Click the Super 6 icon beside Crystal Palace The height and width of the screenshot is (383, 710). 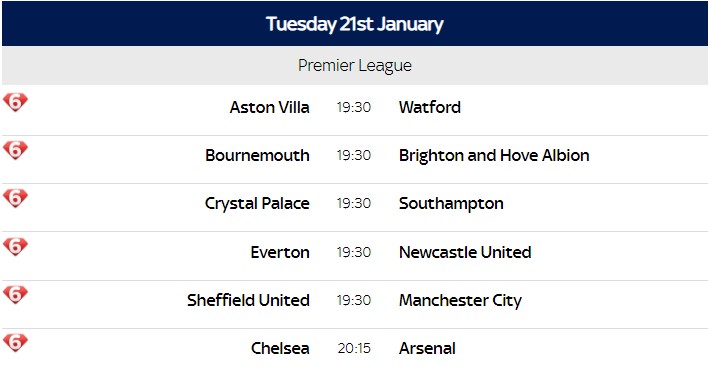pyautogui.click(x=15, y=198)
